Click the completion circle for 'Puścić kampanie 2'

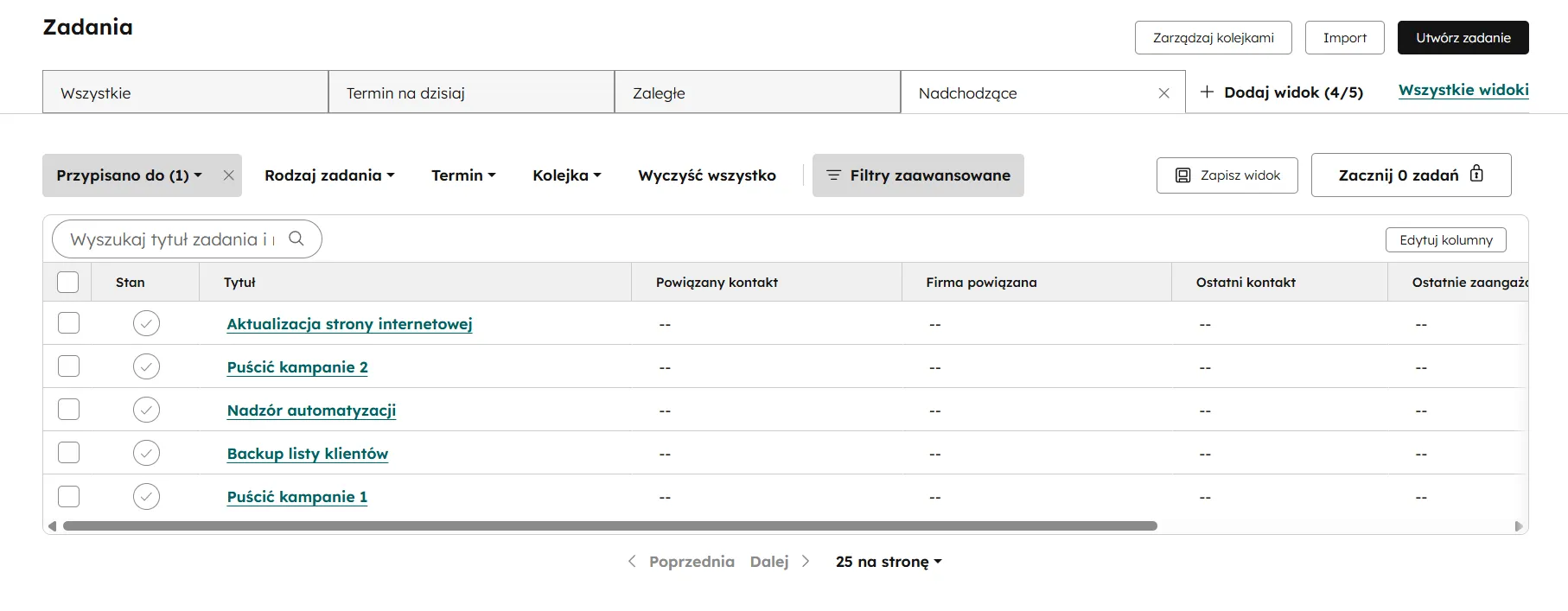tap(146, 366)
